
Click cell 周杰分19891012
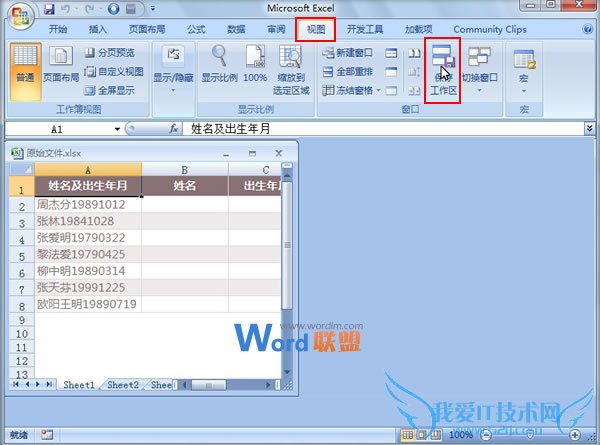coord(88,205)
